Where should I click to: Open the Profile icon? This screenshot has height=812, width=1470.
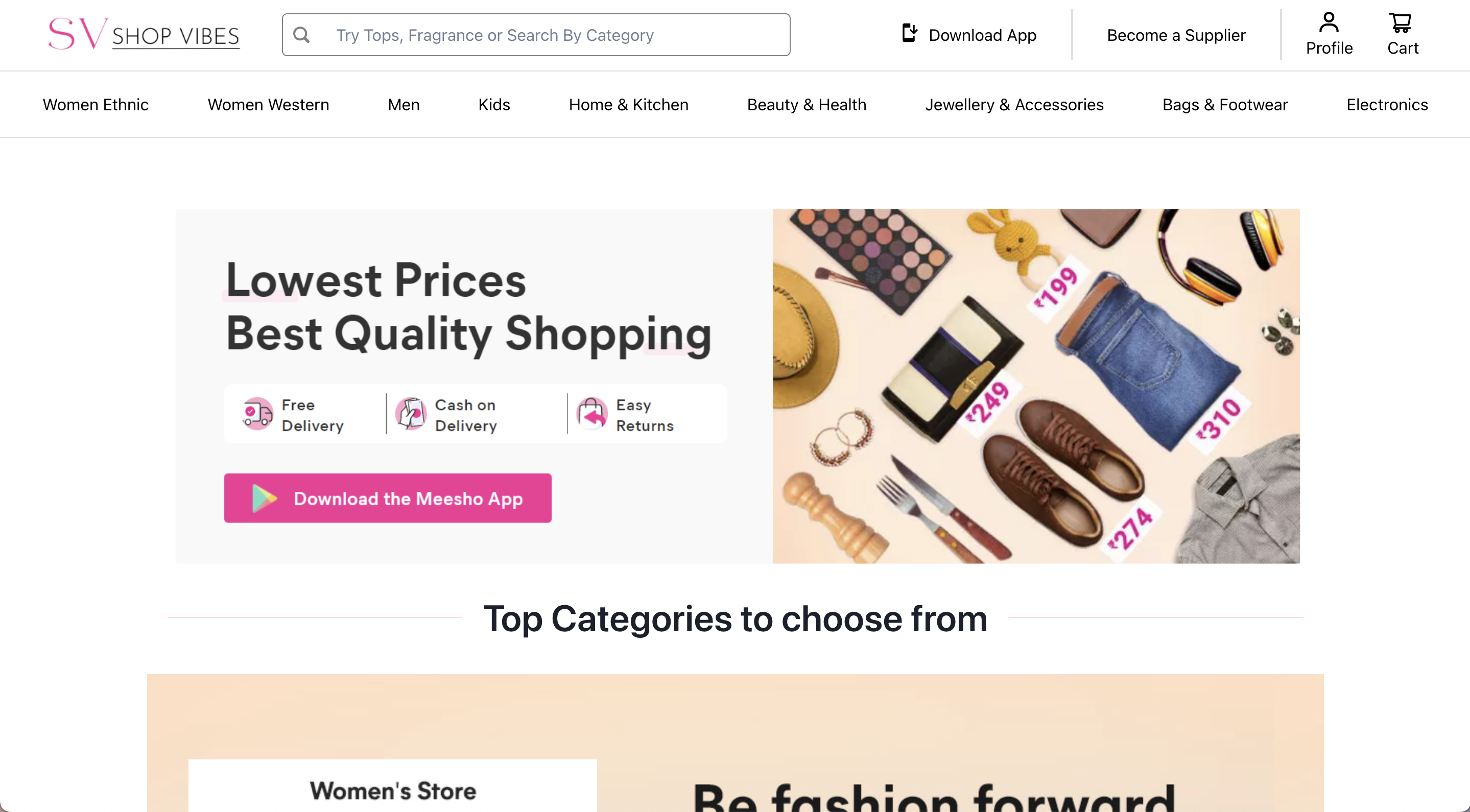click(x=1329, y=22)
